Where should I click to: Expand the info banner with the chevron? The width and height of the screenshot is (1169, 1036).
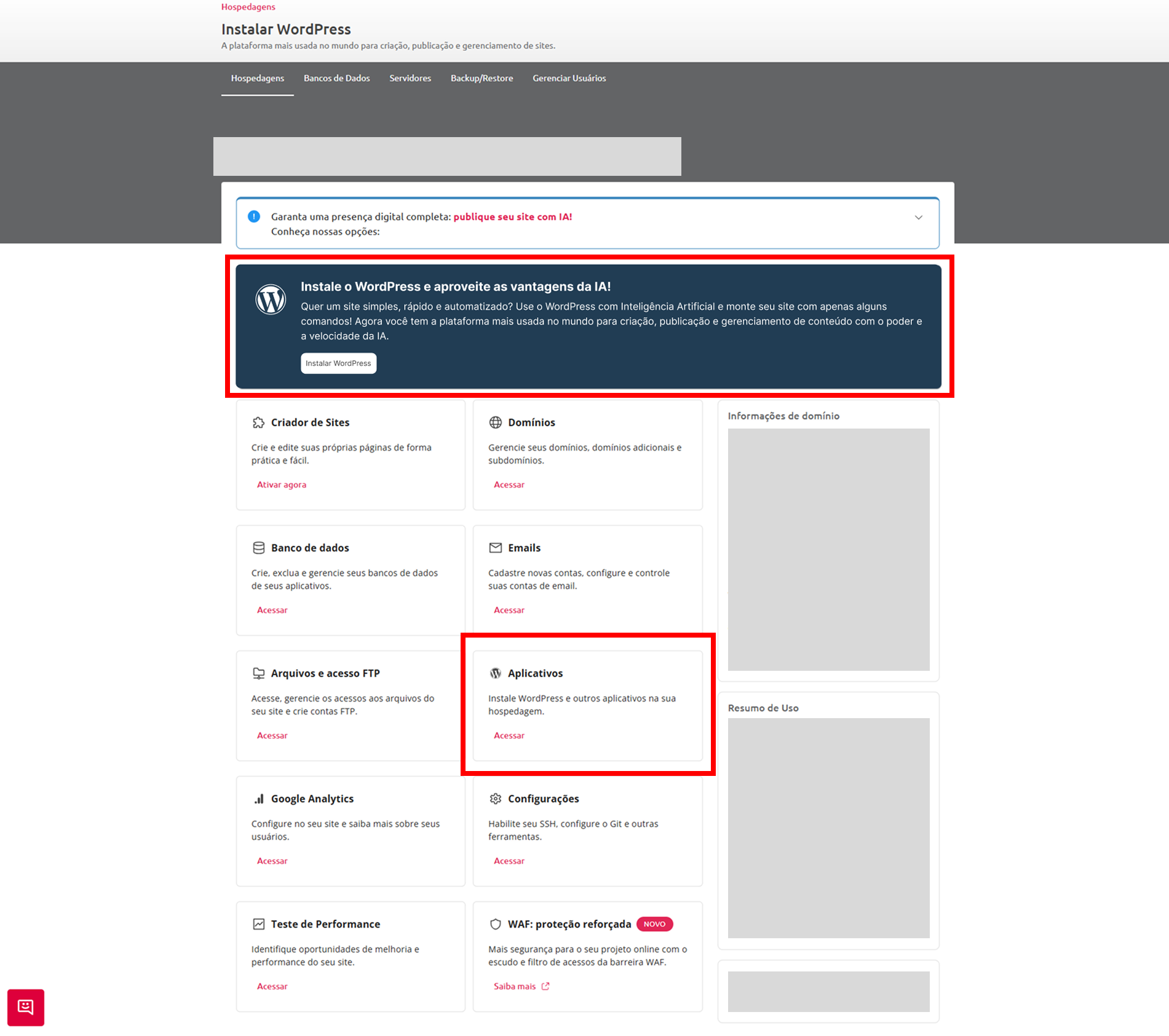click(918, 218)
